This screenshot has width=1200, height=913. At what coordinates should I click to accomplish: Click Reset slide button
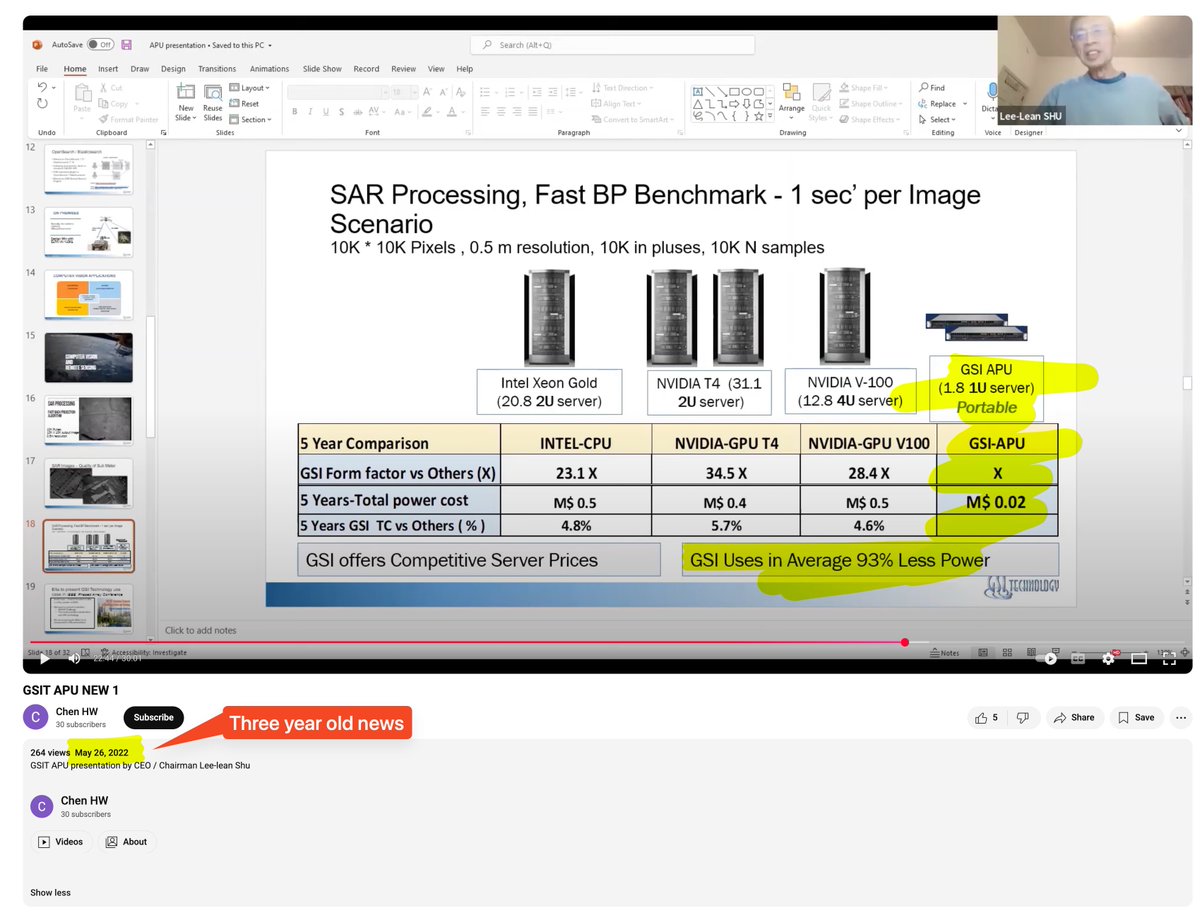tap(244, 104)
